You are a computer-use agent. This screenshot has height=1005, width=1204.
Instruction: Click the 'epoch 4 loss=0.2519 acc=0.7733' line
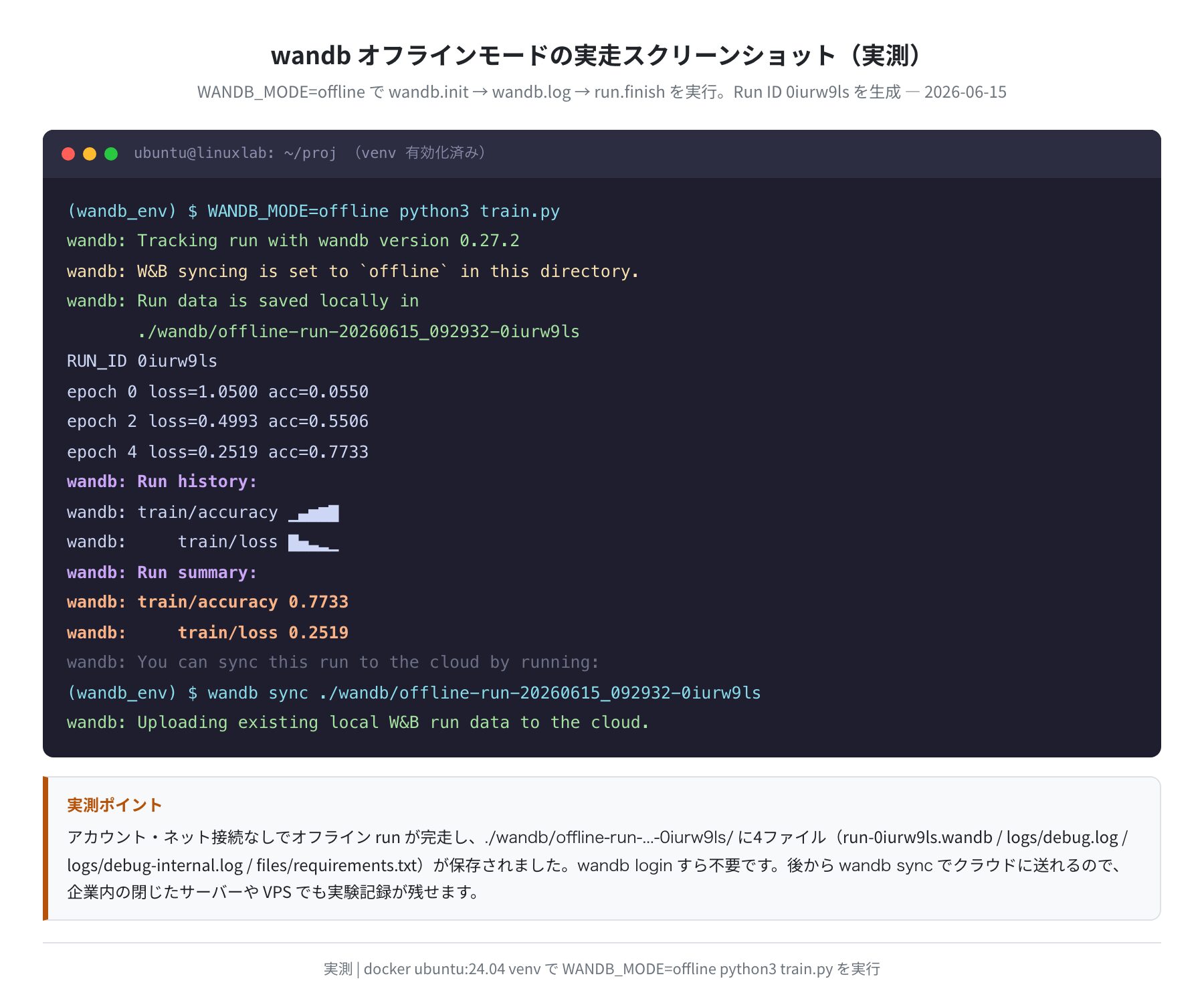tap(217, 452)
